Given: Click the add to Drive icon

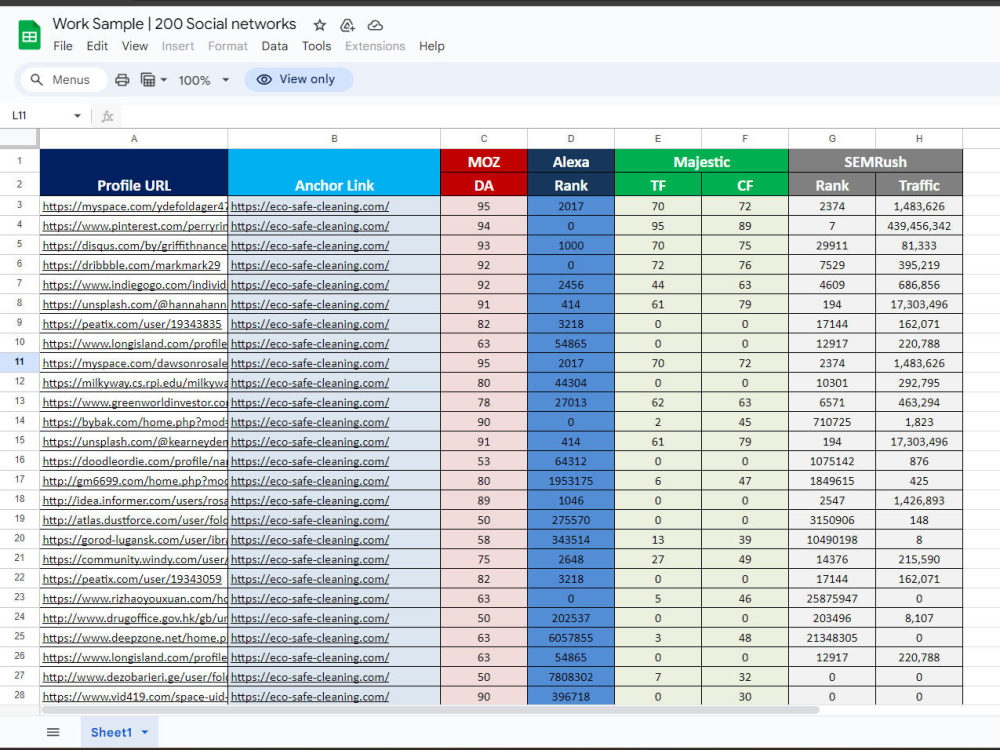Looking at the screenshot, I should coord(347,25).
